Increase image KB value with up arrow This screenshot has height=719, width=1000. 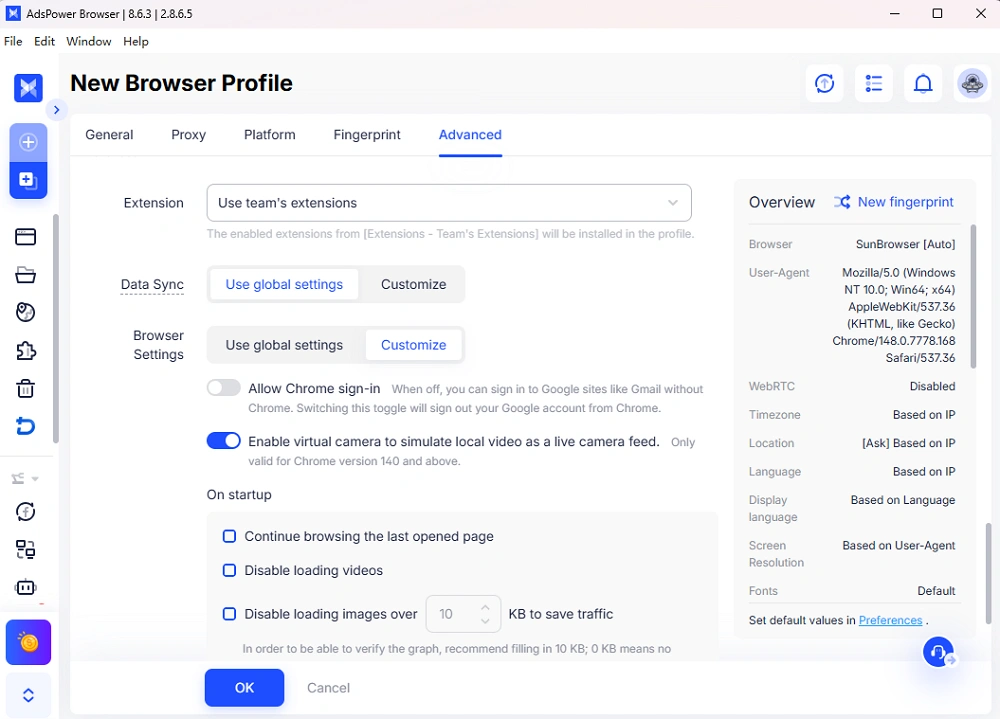(485, 607)
